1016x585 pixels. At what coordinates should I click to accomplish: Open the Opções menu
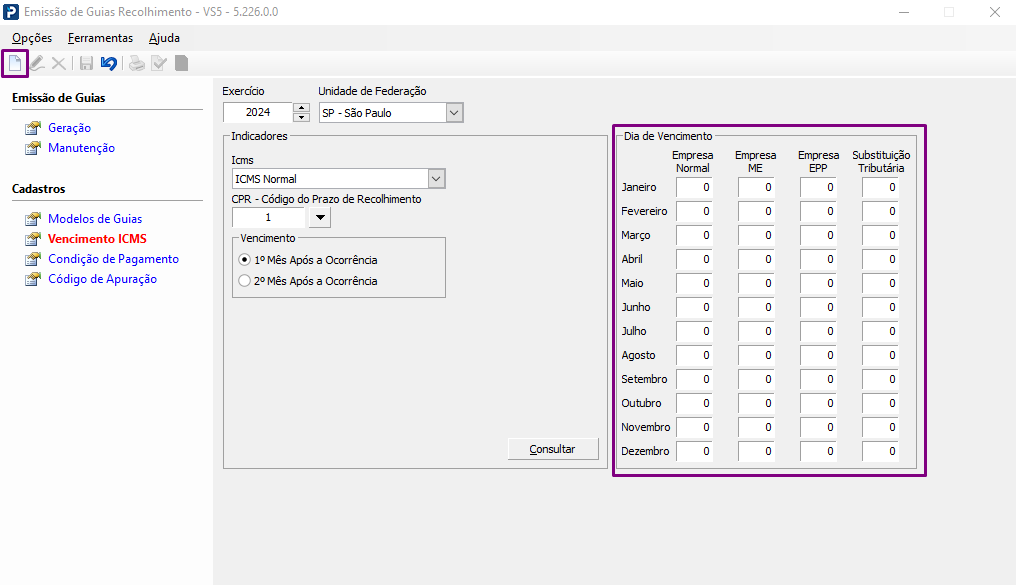pyautogui.click(x=32, y=38)
